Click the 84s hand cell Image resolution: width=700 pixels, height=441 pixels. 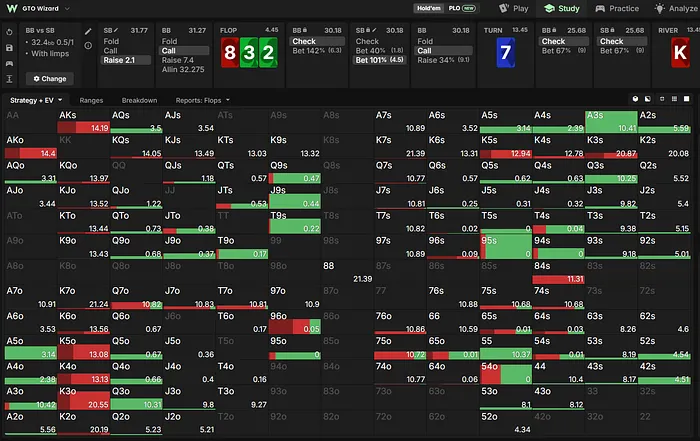[558, 272]
